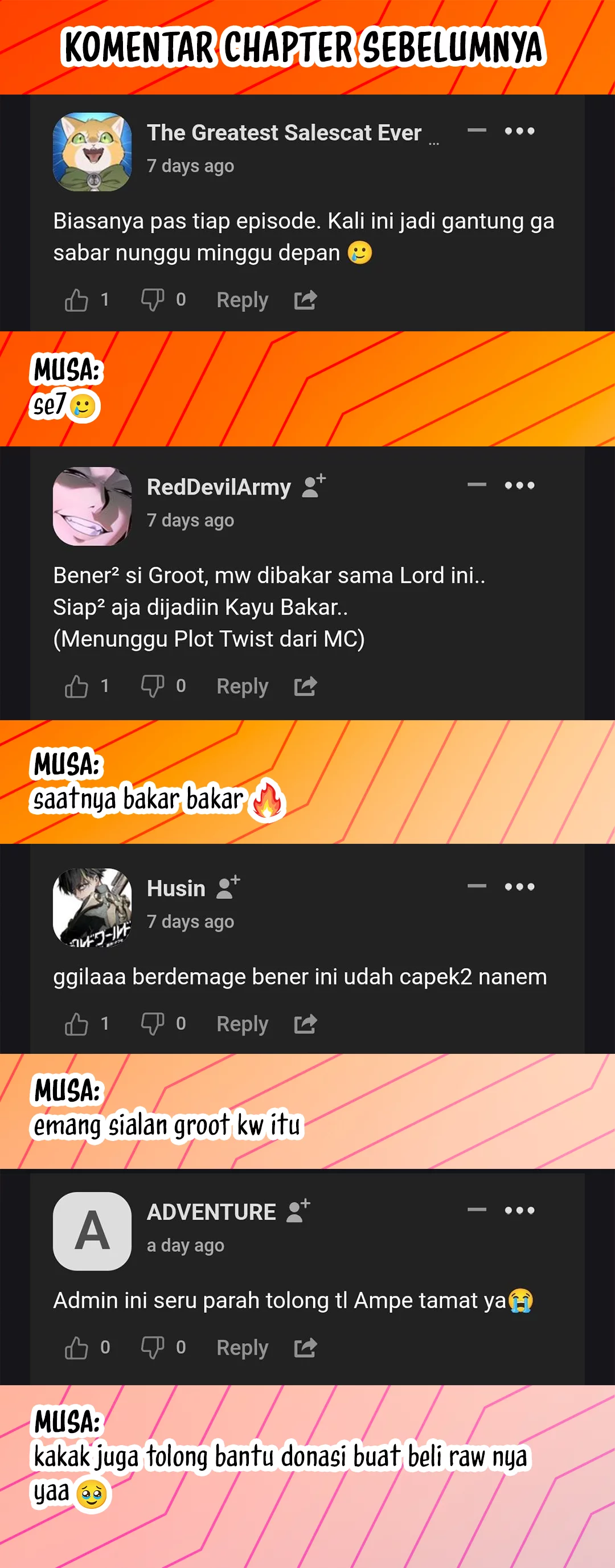
Task: Reply to Husin's comment
Action: pyautogui.click(x=243, y=1024)
